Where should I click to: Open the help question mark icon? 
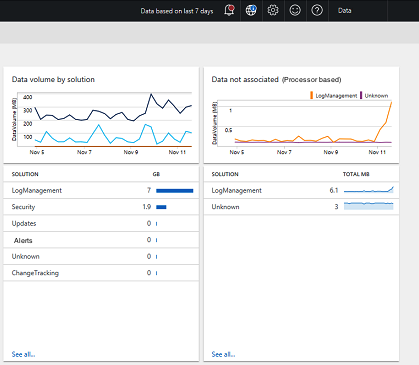pos(317,10)
